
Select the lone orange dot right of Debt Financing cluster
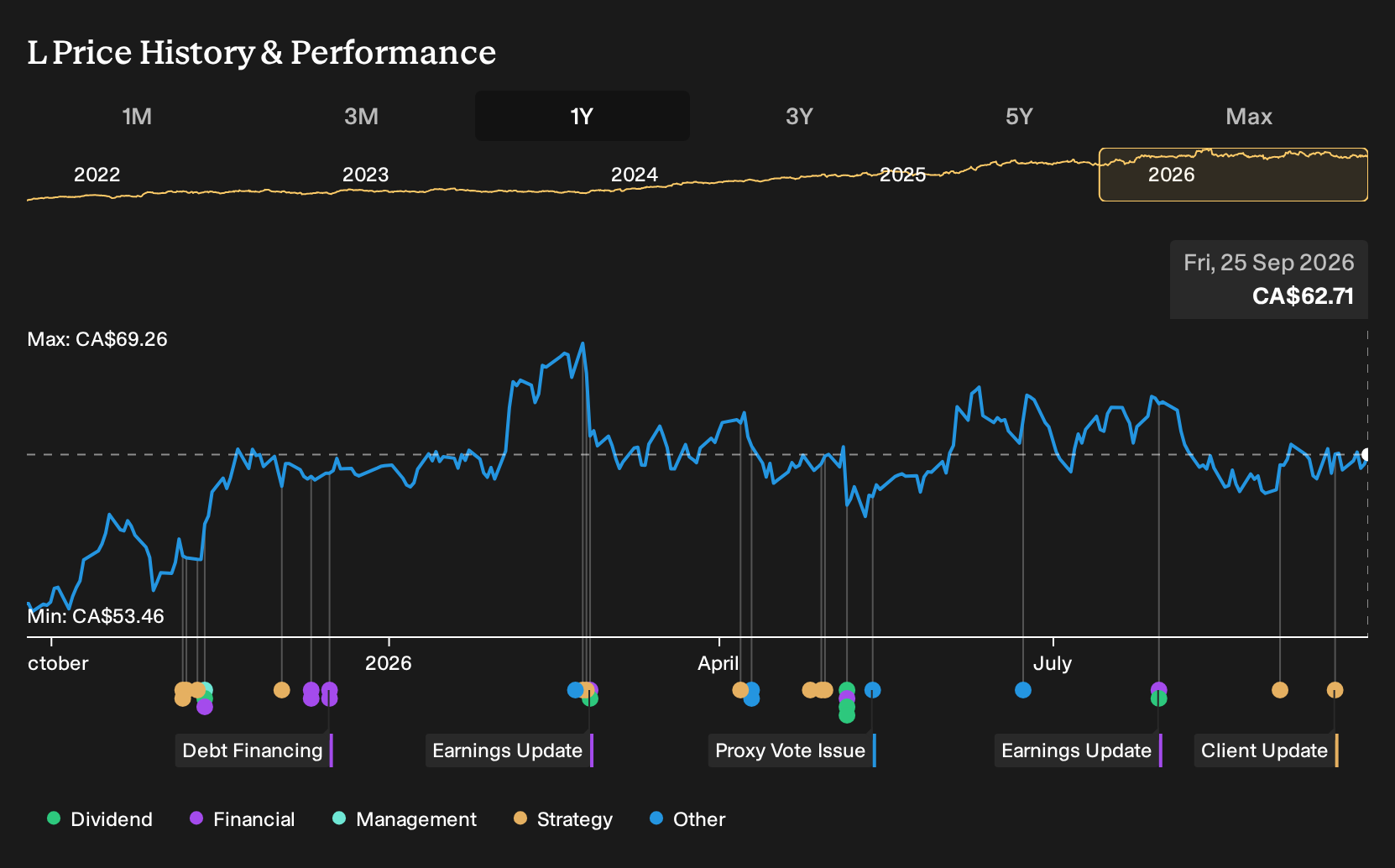281,690
